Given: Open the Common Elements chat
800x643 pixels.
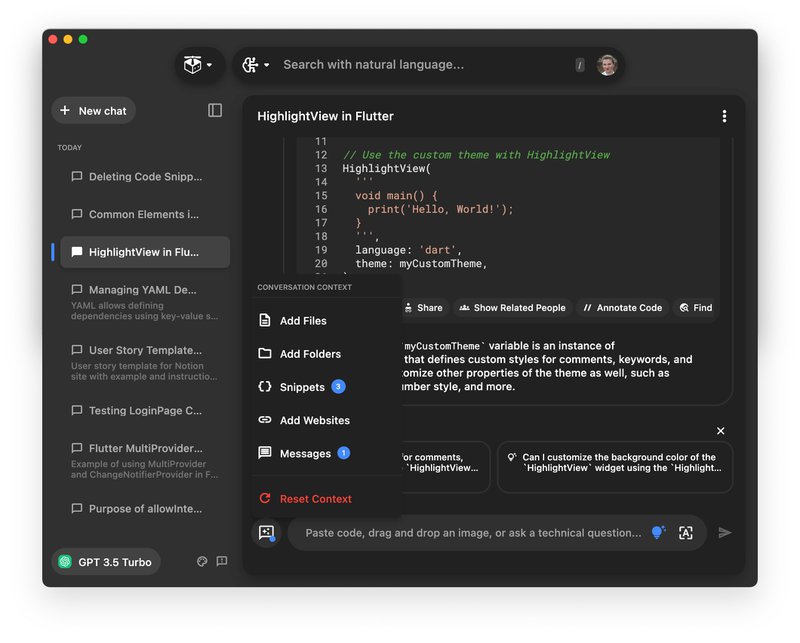Looking at the screenshot, I should coord(145,214).
